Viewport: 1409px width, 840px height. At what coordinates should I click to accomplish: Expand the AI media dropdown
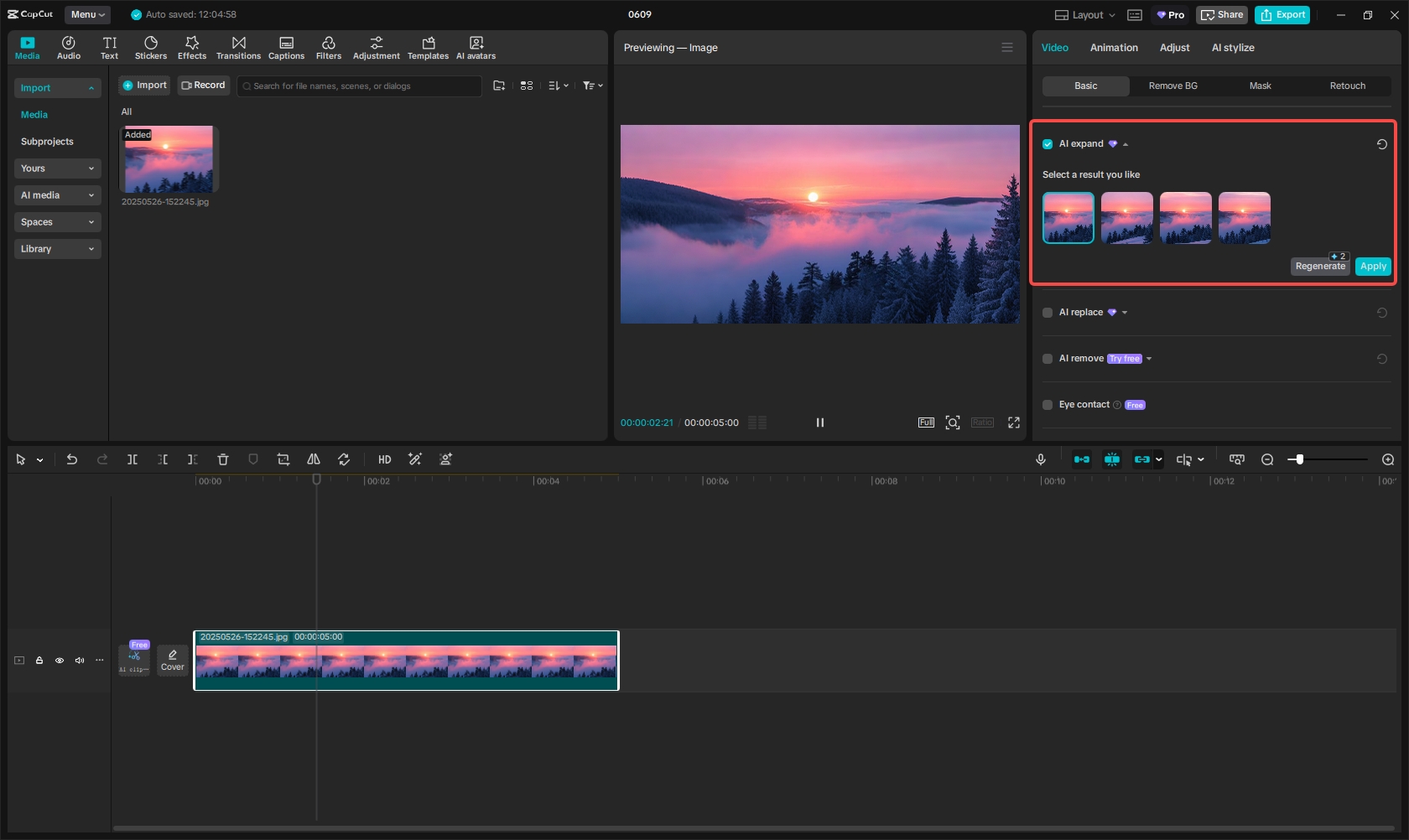(x=57, y=195)
